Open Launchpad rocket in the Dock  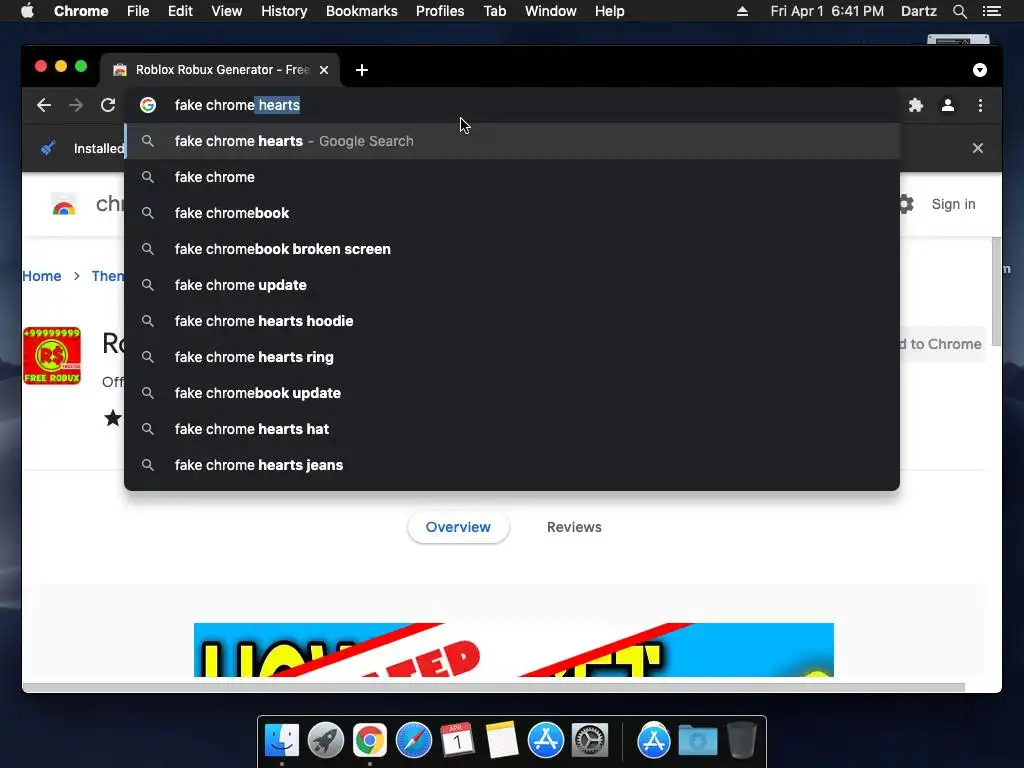click(x=326, y=741)
